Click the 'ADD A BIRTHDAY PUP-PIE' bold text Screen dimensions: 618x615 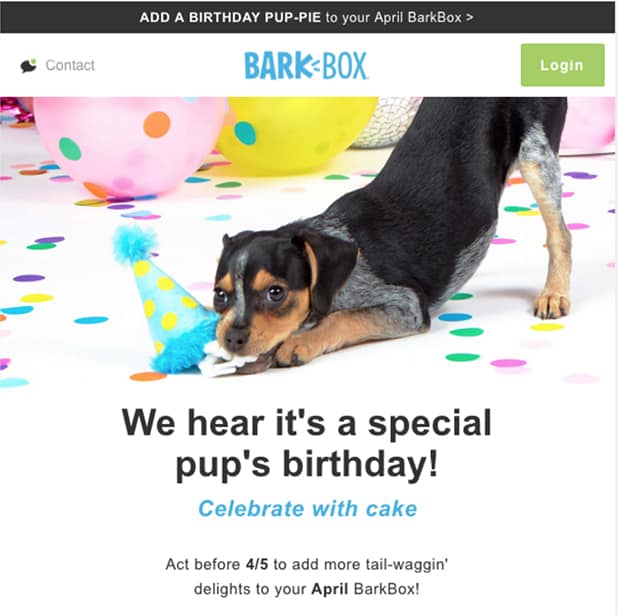[230, 17]
